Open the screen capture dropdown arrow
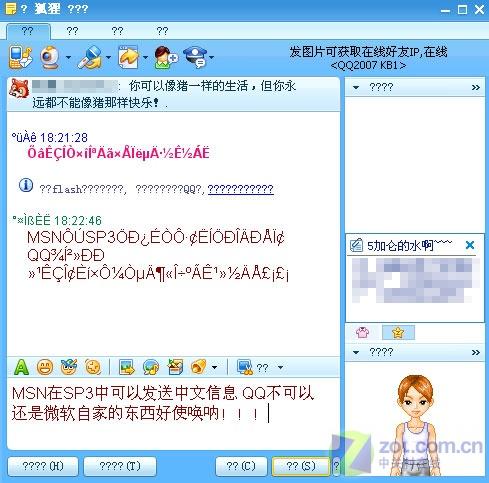The height and width of the screenshot is (483, 489). (x=281, y=368)
